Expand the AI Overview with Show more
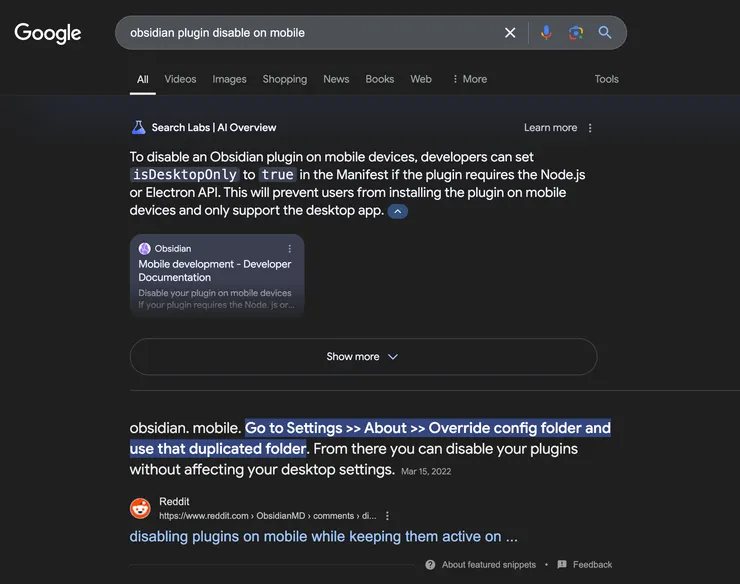Screen dimensions: 740x584 click(x=363, y=356)
